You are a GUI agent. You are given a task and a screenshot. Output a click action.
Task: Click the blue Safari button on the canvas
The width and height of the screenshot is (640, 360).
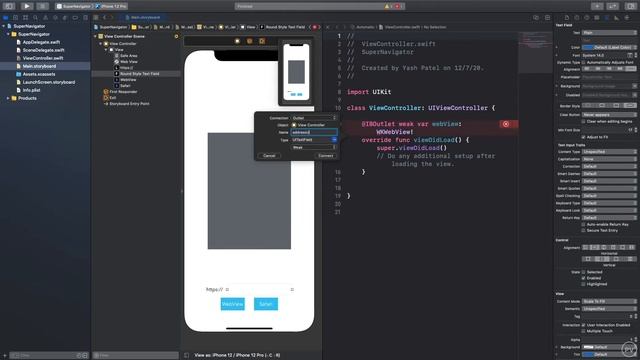(266, 304)
